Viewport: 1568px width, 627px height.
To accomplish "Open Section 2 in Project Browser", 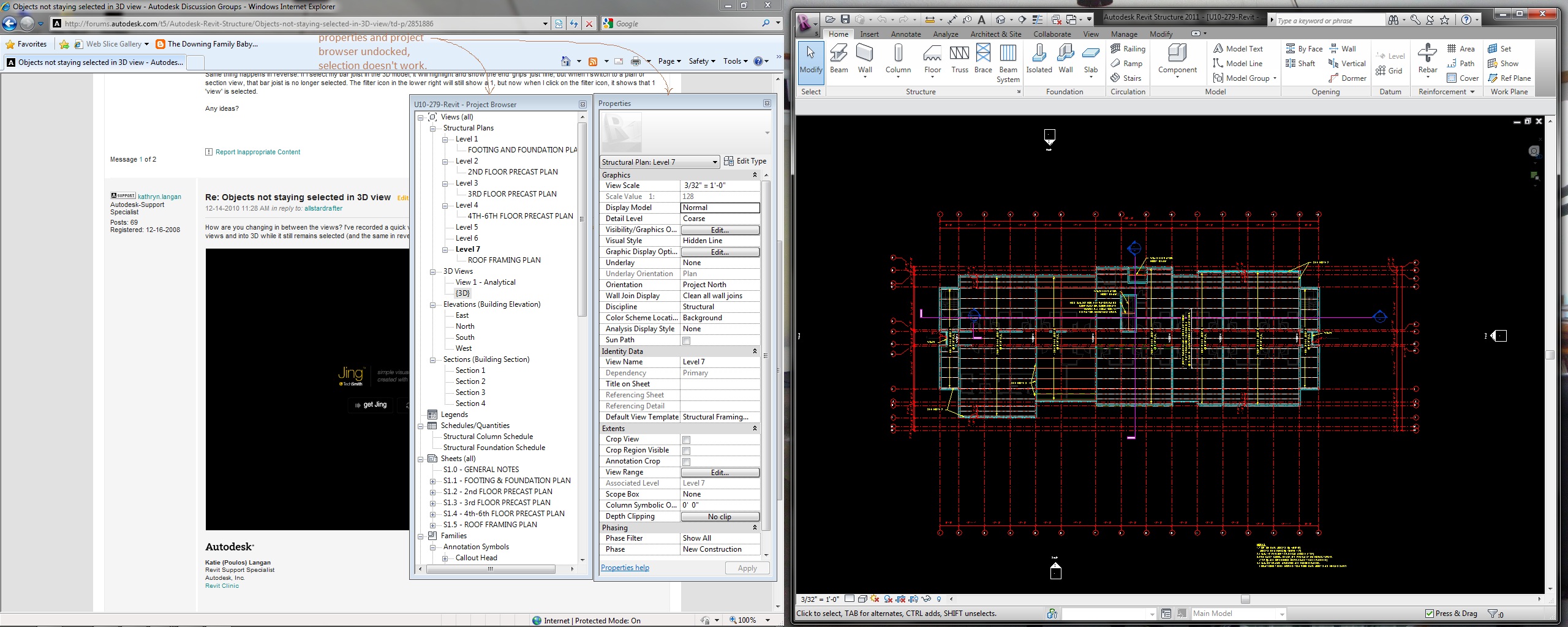I will click(x=470, y=381).
